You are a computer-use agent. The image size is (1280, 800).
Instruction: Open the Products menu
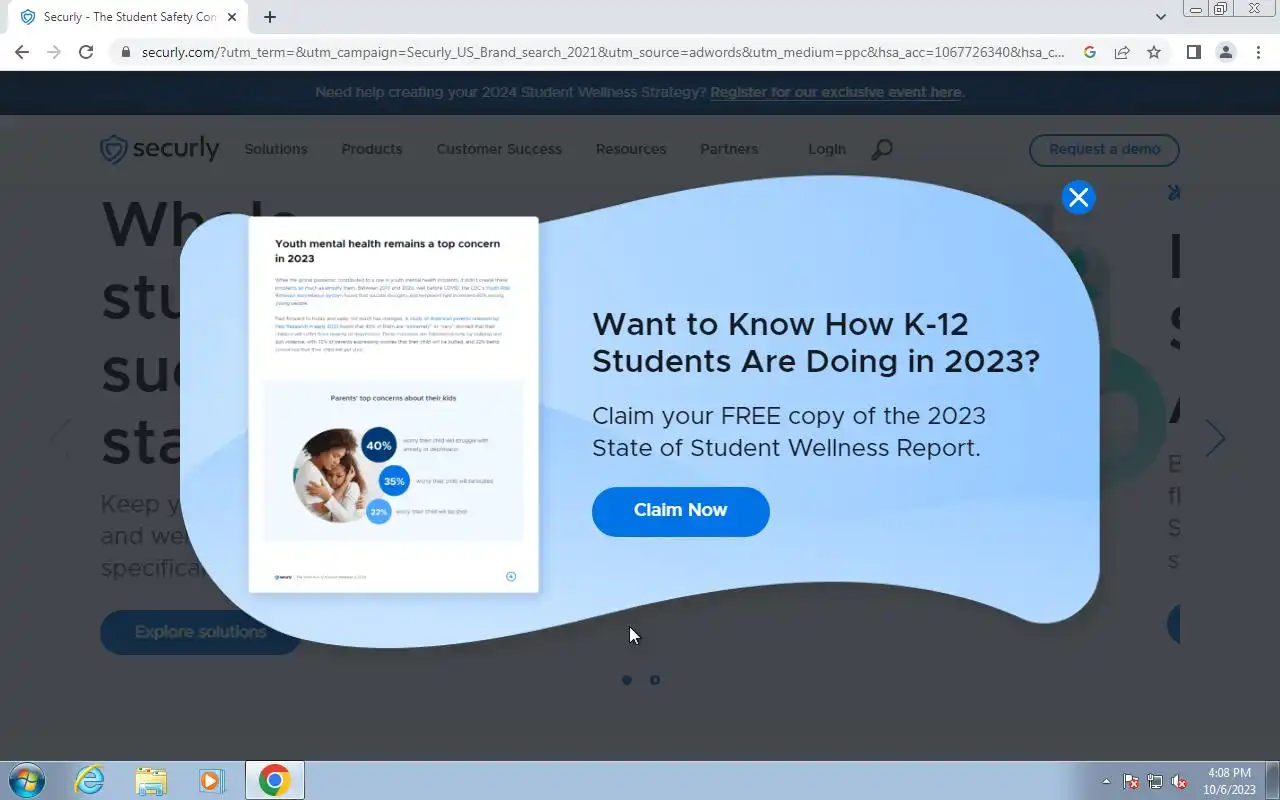[x=372, y=149]
